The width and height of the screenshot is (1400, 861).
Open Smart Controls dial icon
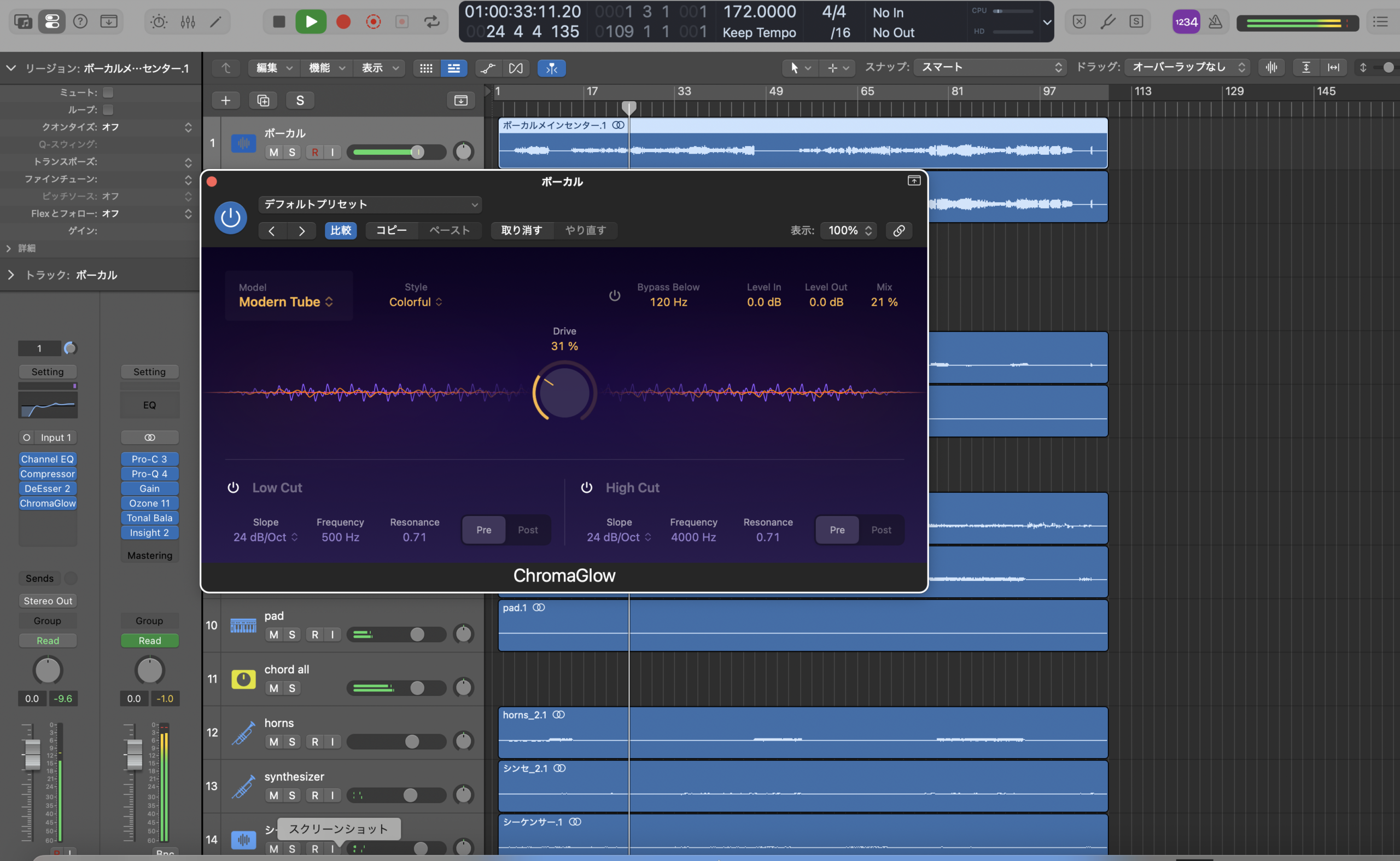pos(159,22)
